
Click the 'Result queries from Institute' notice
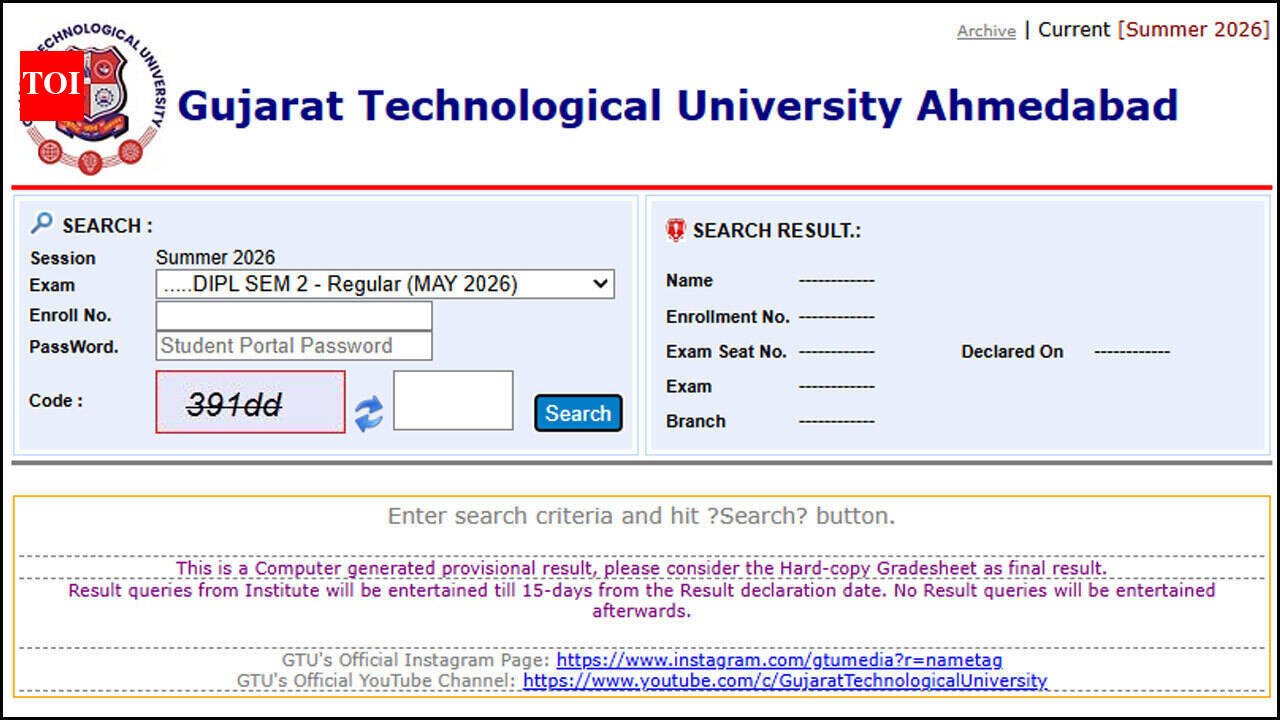point(641,600)
